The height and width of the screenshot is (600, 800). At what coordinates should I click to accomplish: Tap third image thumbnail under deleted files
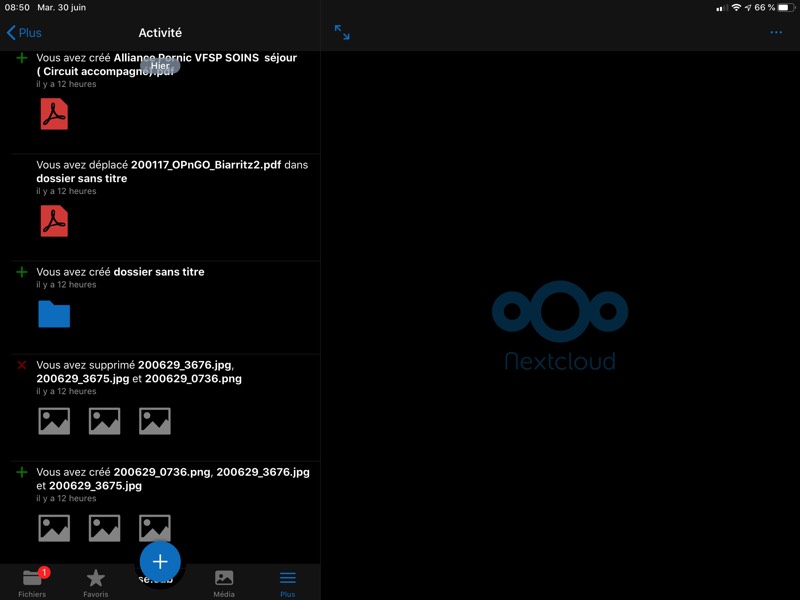point(154,421)
